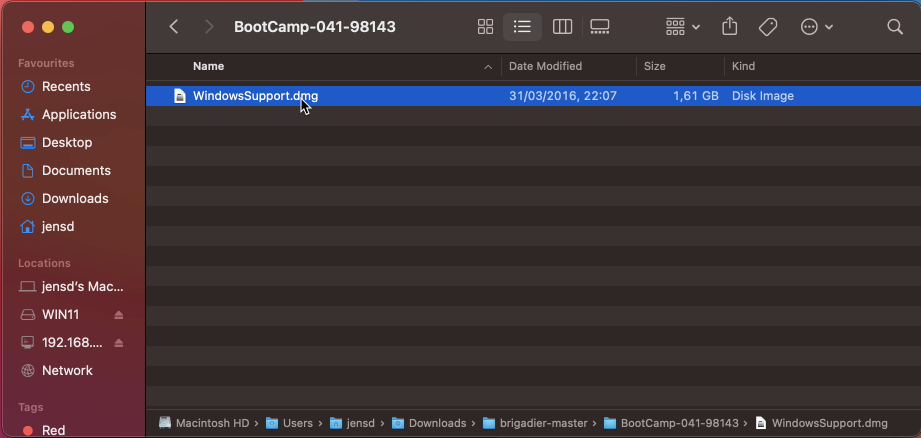
Task: Click the 1,61 GB size cell
Action: 695,96
